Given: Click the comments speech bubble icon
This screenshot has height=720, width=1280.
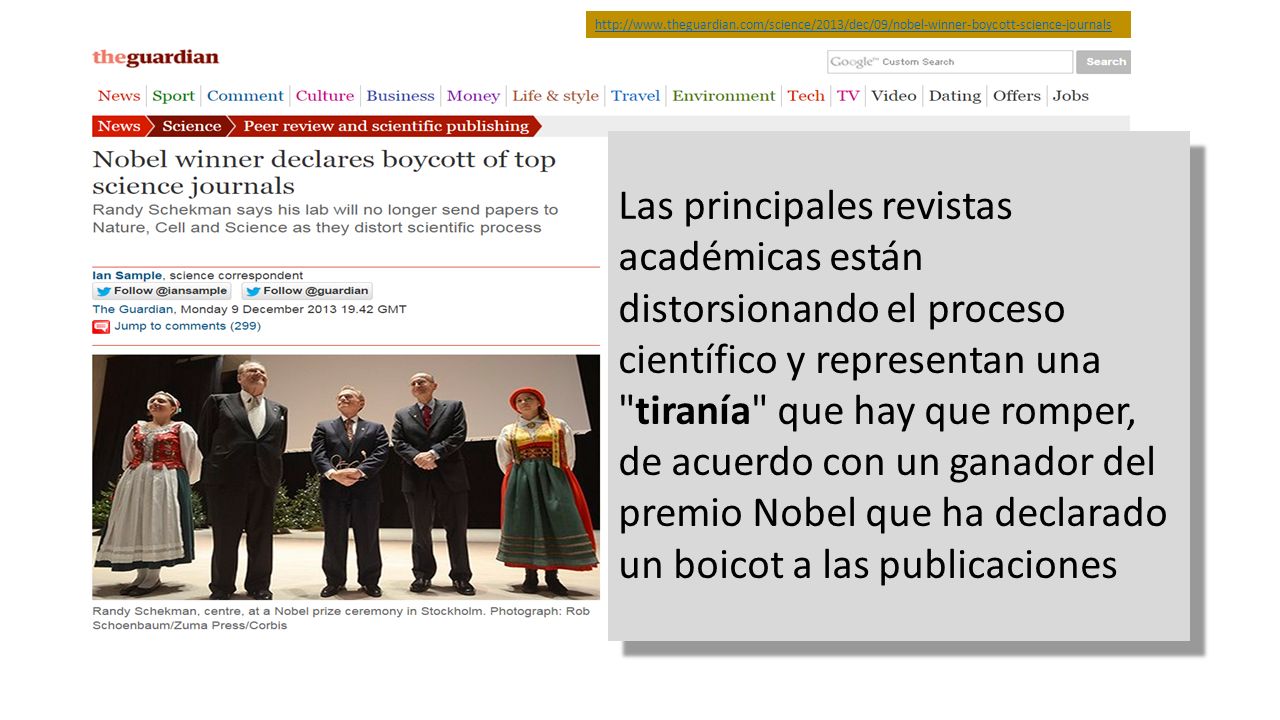Looking at the screenshot, I should (101, 326).
